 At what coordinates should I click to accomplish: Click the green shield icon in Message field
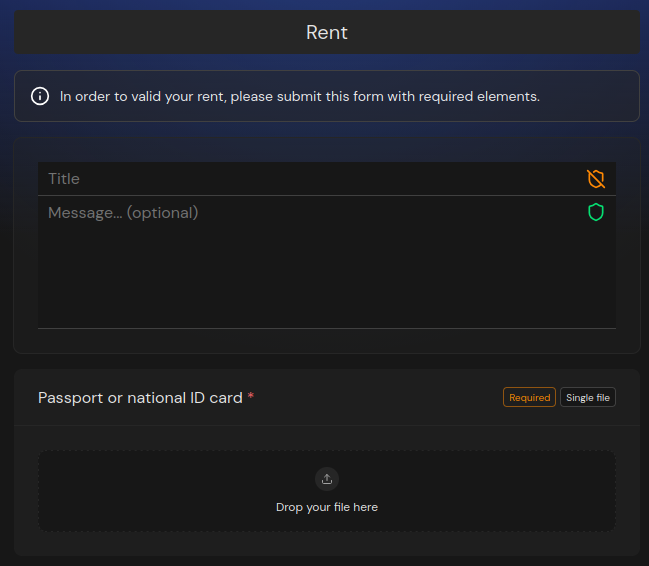(596, 212)
